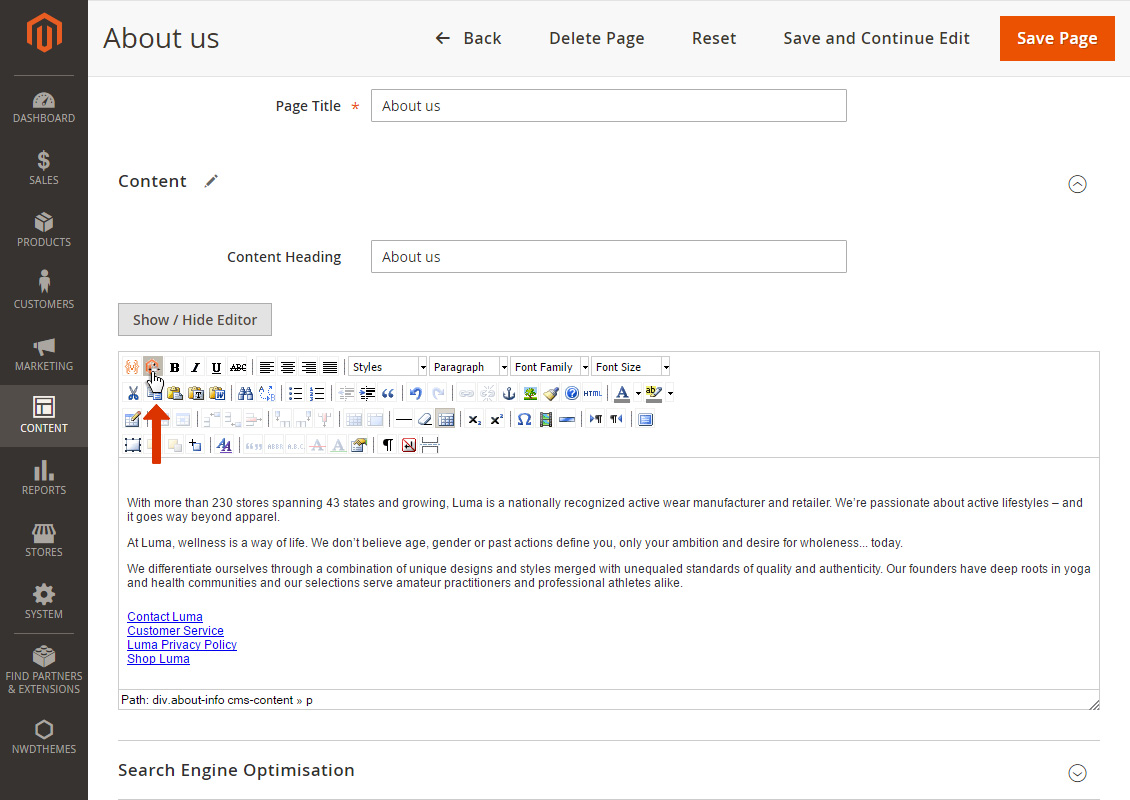Screen dimensions: 1130x800
Task: Apply subscript formatting
Action: [474, 419]
